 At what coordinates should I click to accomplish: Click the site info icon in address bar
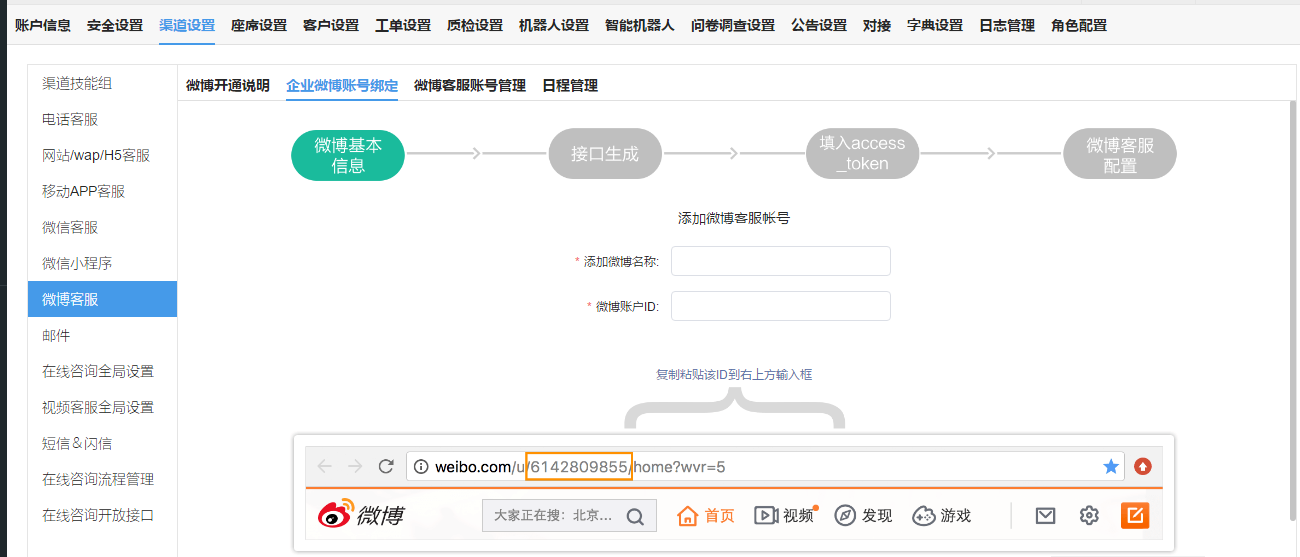422,467
